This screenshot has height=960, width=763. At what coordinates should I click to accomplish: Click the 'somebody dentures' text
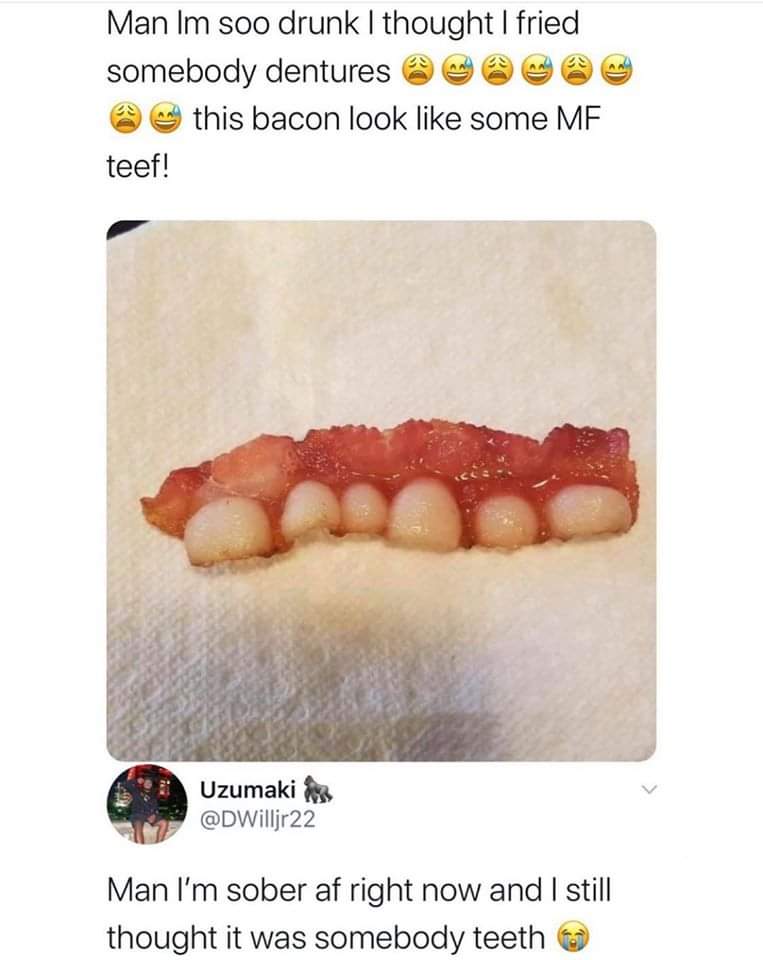coord(248,72)
